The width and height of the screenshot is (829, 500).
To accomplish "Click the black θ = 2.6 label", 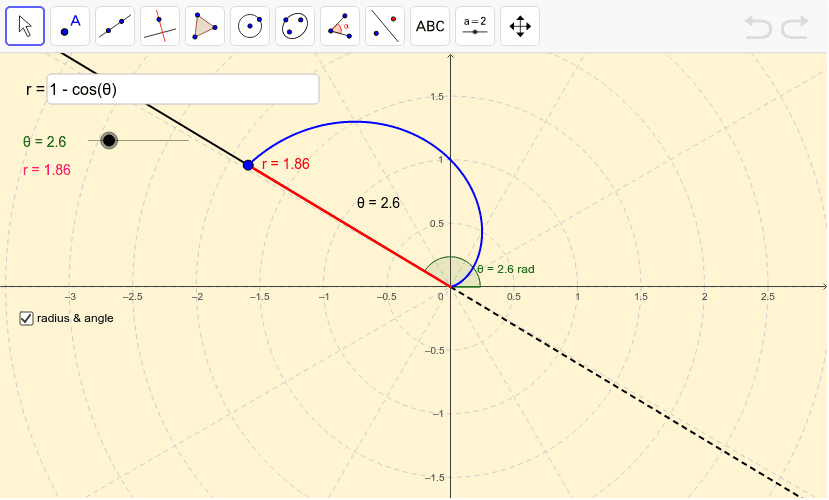I will click(x=378, y=203).
